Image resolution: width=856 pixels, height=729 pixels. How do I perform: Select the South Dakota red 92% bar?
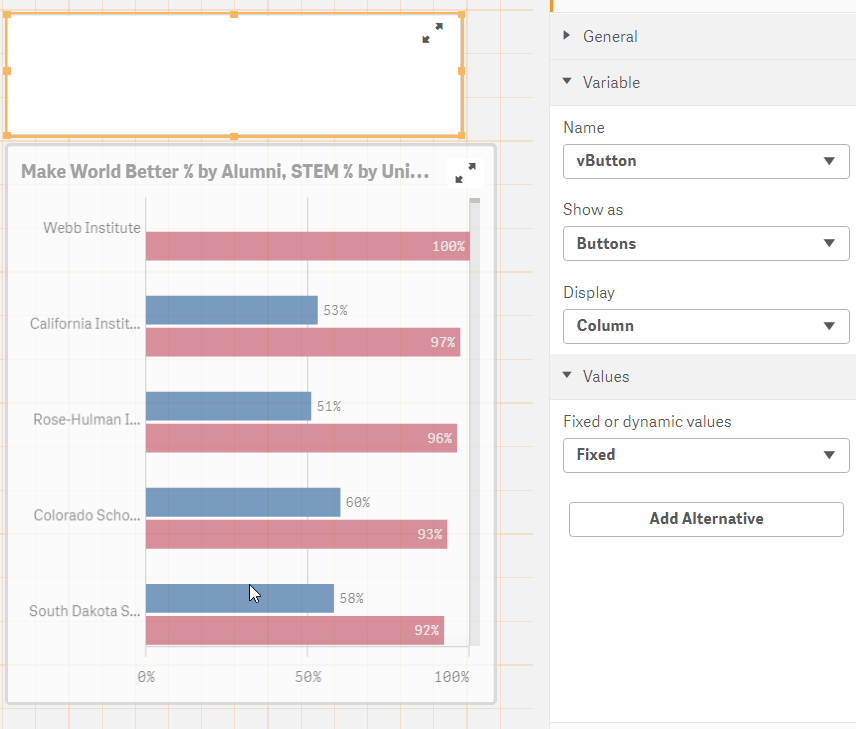tap(294, 630)
